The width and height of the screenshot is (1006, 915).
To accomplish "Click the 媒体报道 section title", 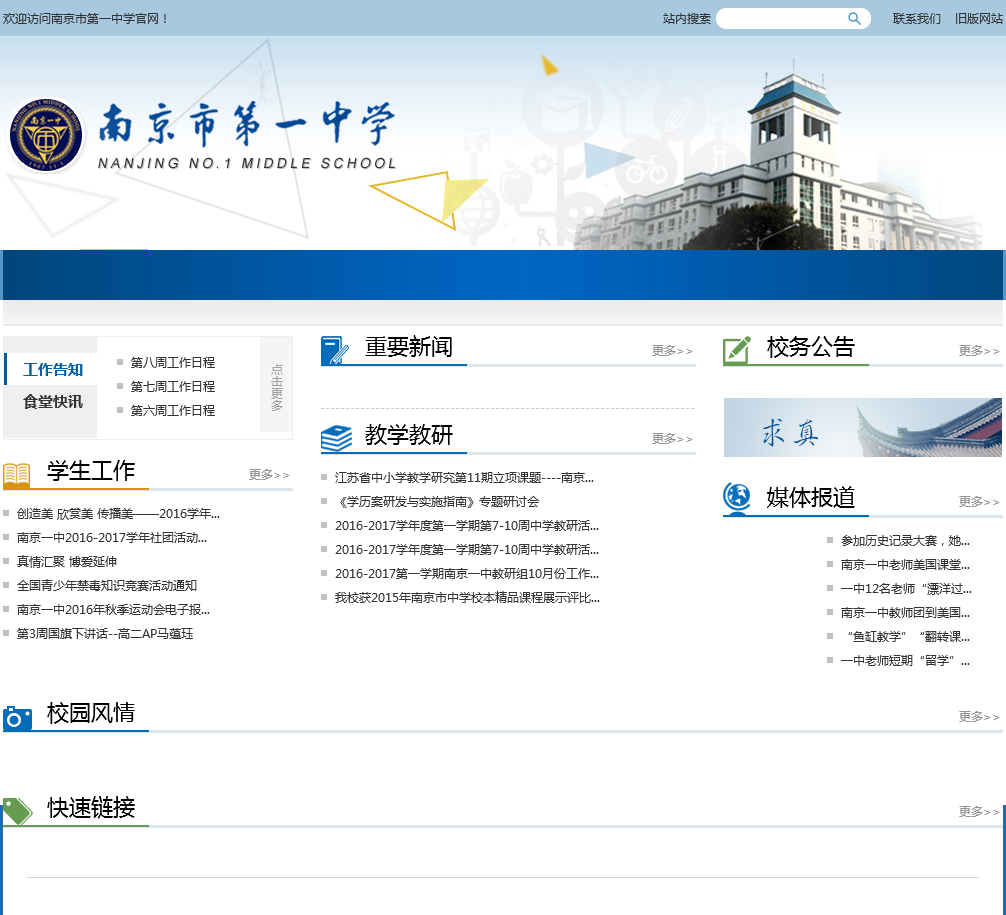I will (x=811, y=498).
